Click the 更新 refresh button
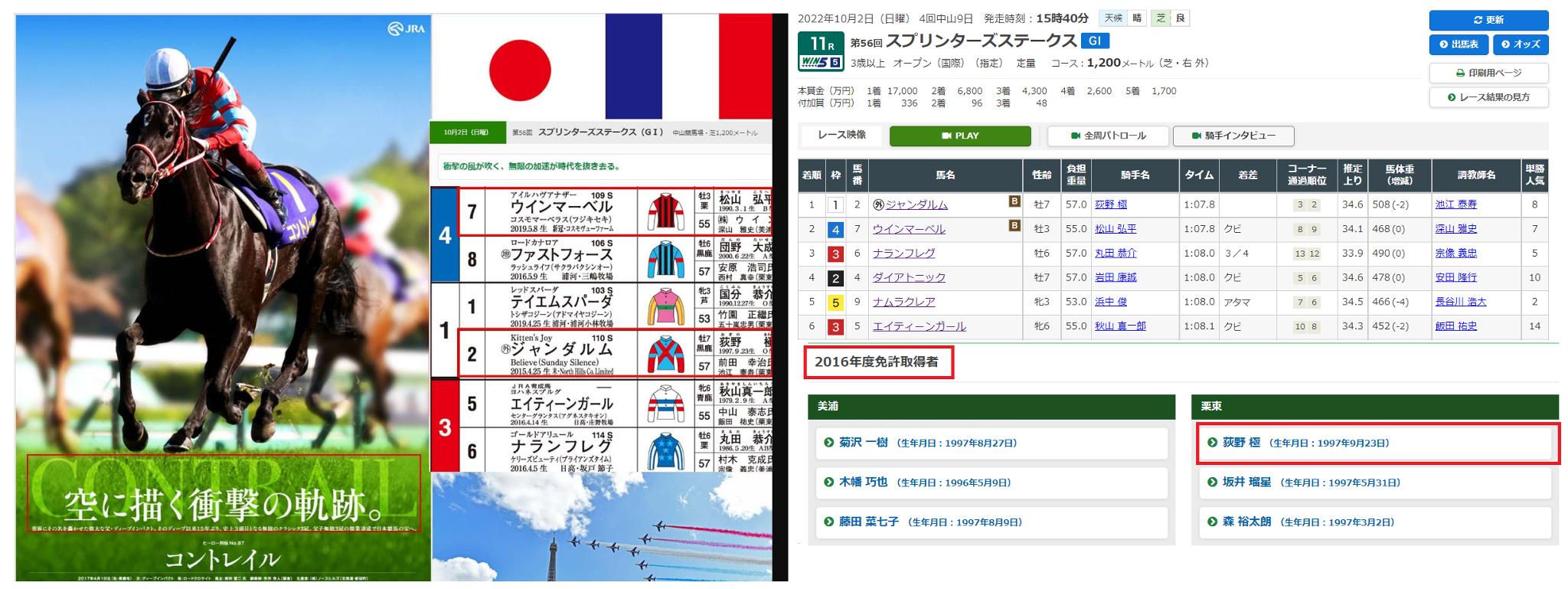The image size is (1568, 589). (1488, 20)
